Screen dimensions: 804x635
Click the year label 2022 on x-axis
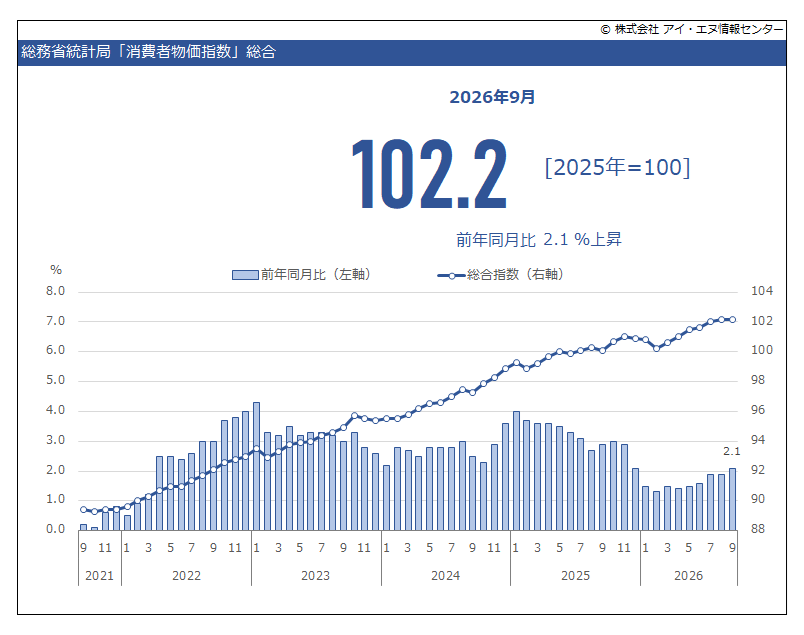(x=187, y=576)
